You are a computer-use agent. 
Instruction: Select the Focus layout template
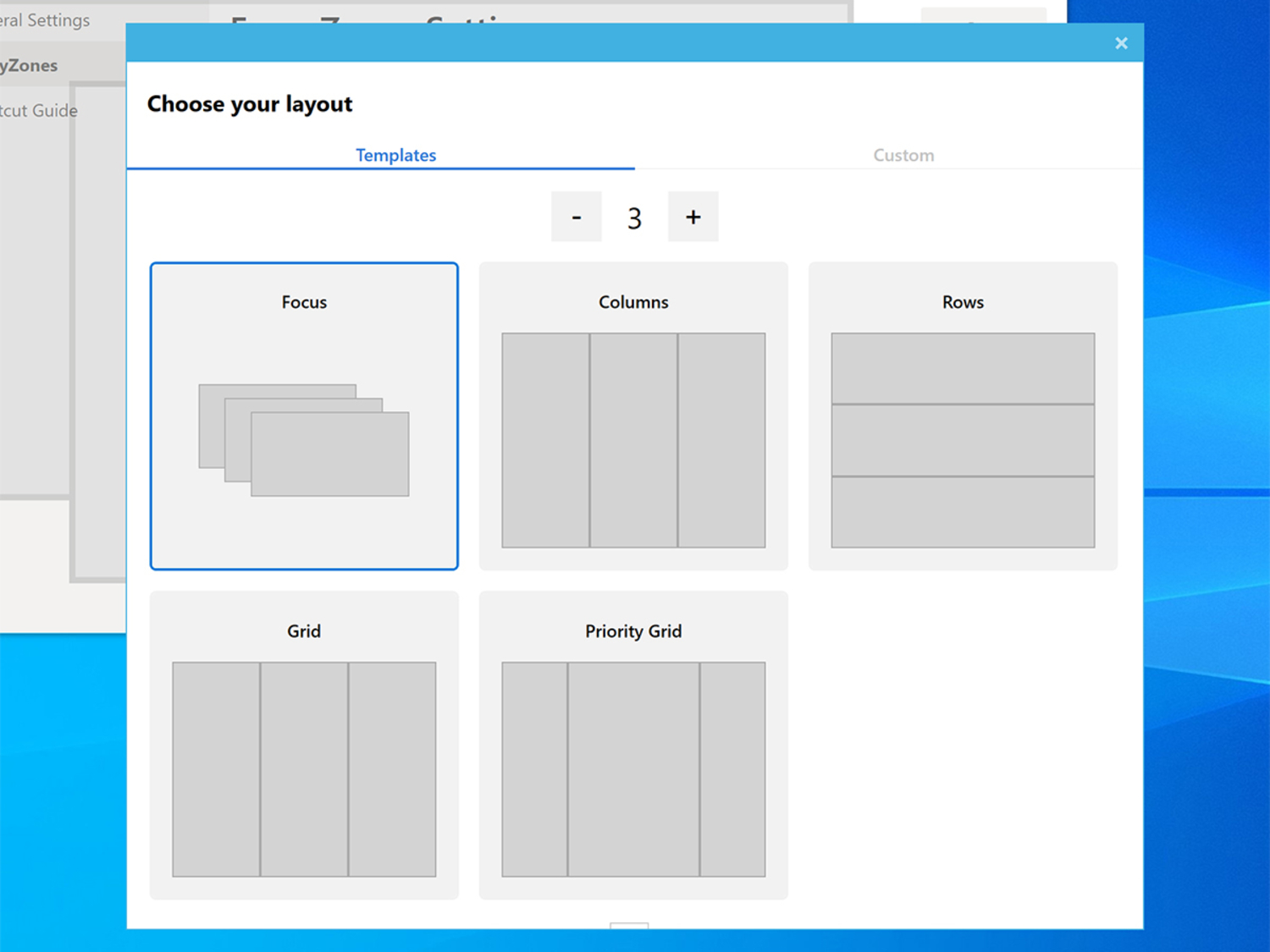click(x=304, y=302)
